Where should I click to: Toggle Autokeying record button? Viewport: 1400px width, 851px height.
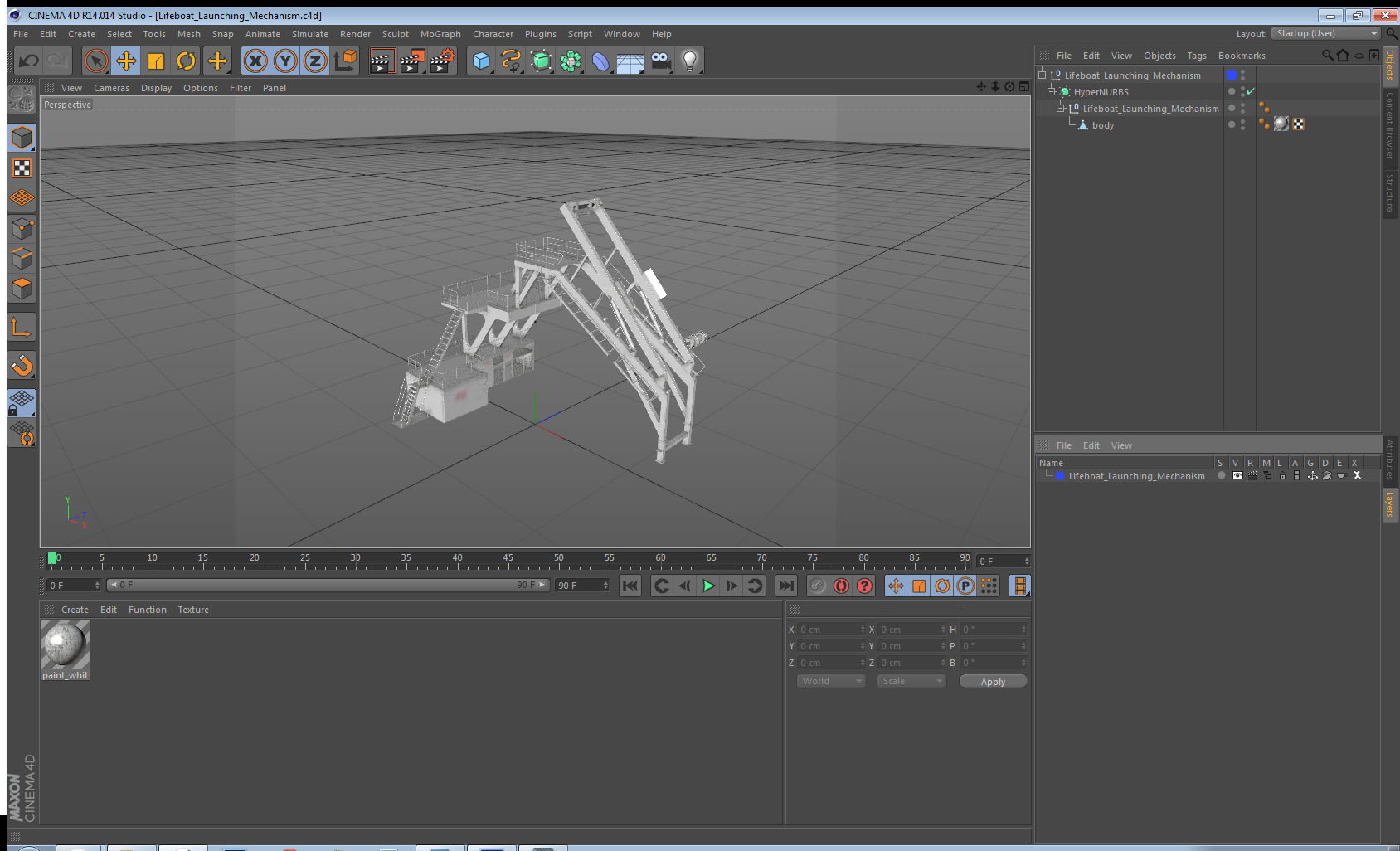[x=841, y=586]
